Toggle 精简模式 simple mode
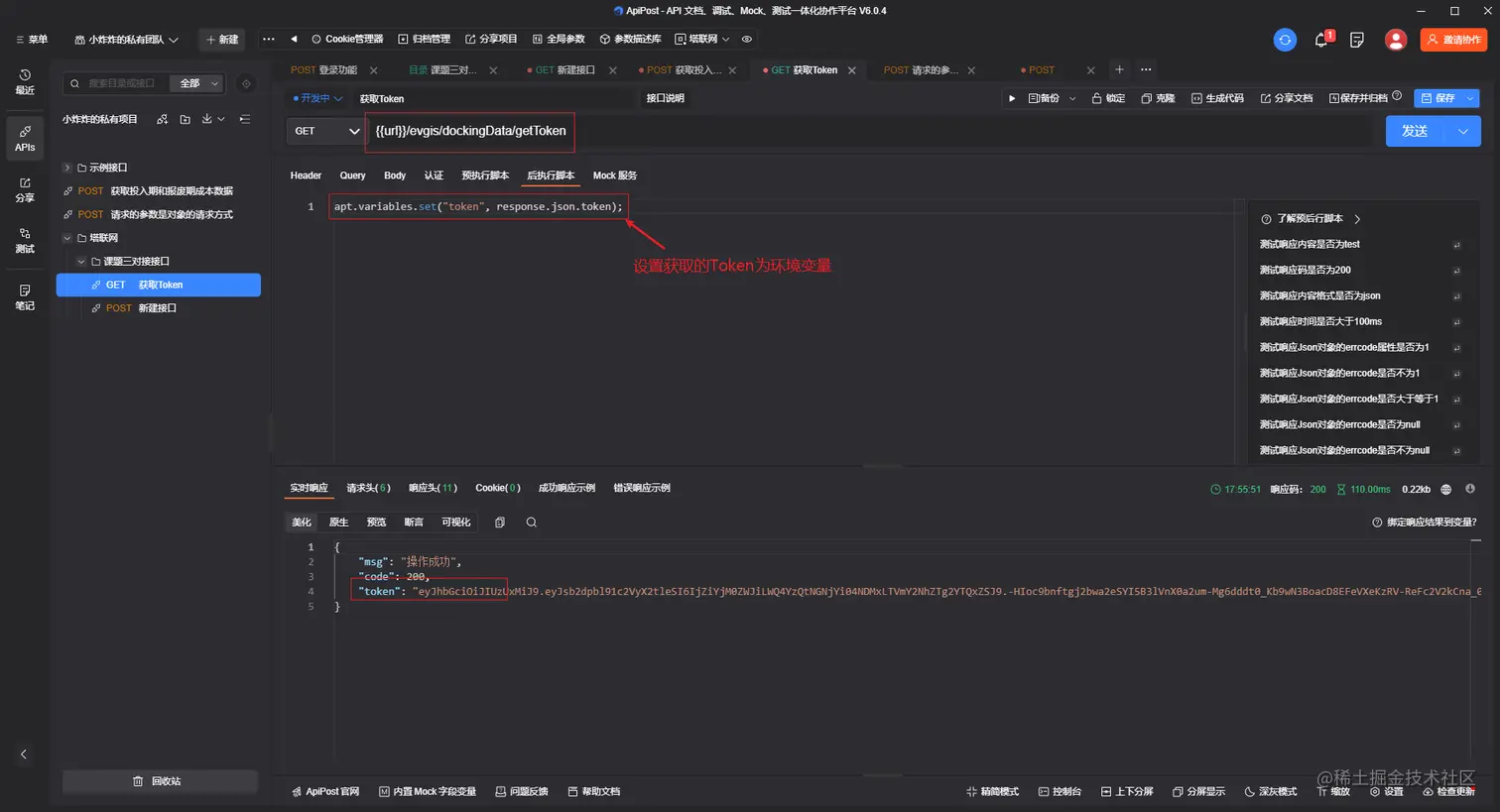Screen dimensions: 1500x812 point(992,792)
